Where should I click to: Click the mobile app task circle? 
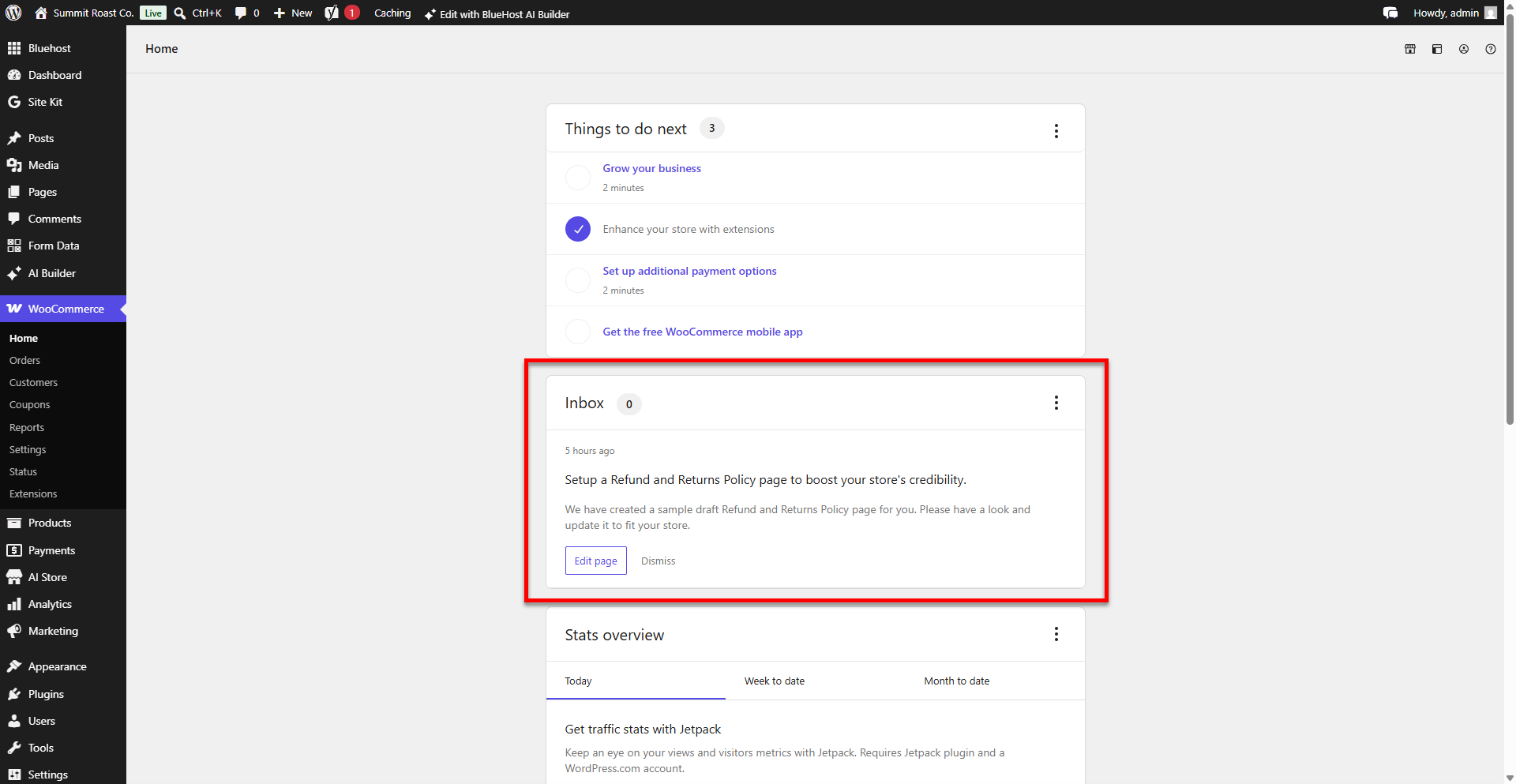click(x=578, y=332)
